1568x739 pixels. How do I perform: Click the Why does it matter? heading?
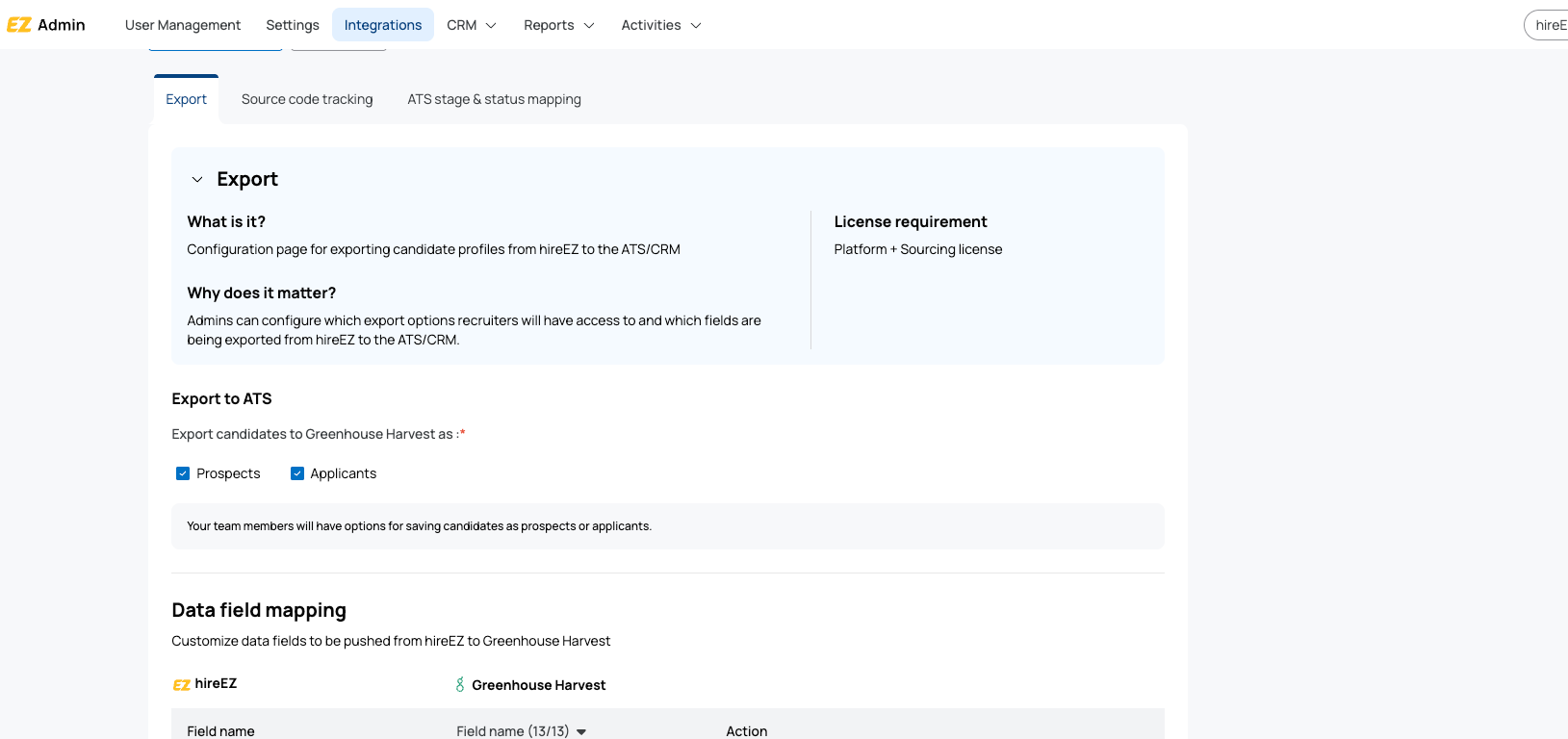pos(262,293)
